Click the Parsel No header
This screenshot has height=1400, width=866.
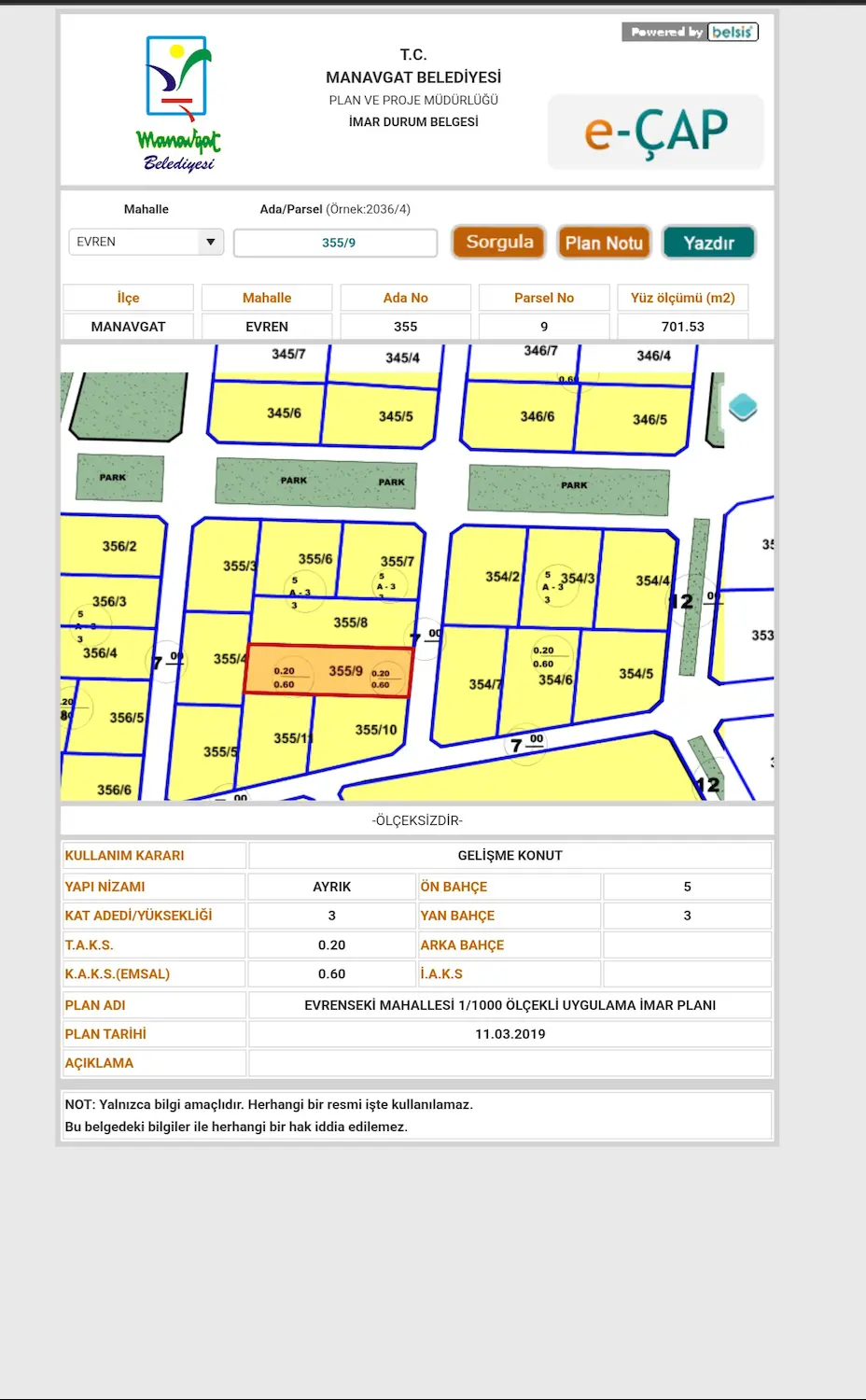pyautogui.click(x=544, y=298)
